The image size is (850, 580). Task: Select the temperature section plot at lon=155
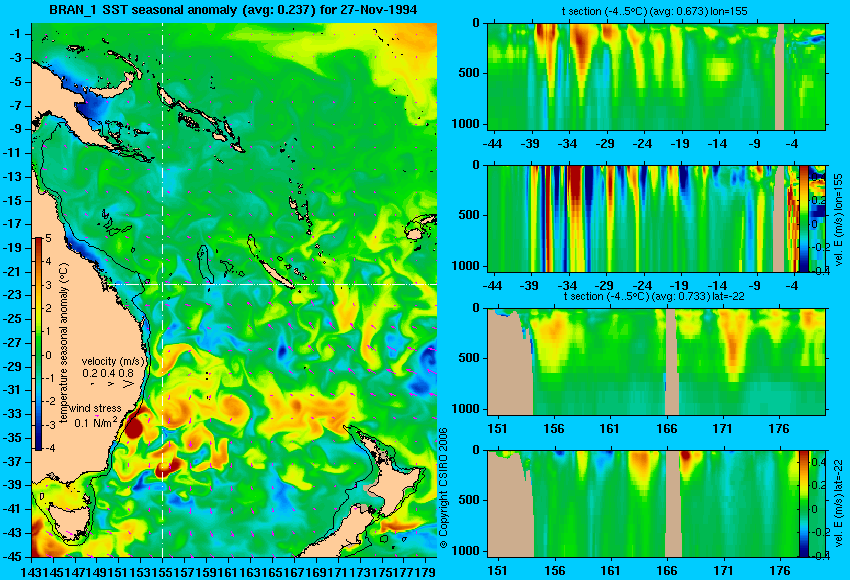(656, 76)
